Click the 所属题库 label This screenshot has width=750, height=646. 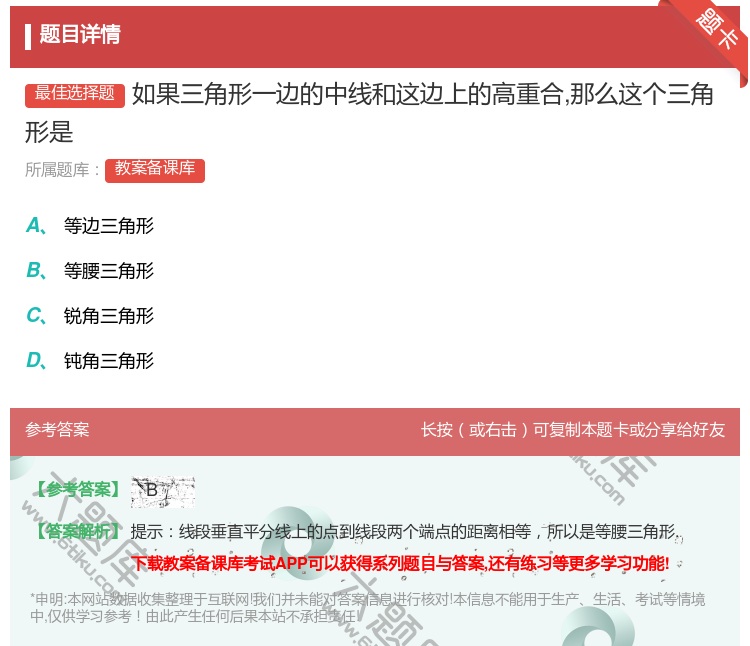tap(63, 170)
